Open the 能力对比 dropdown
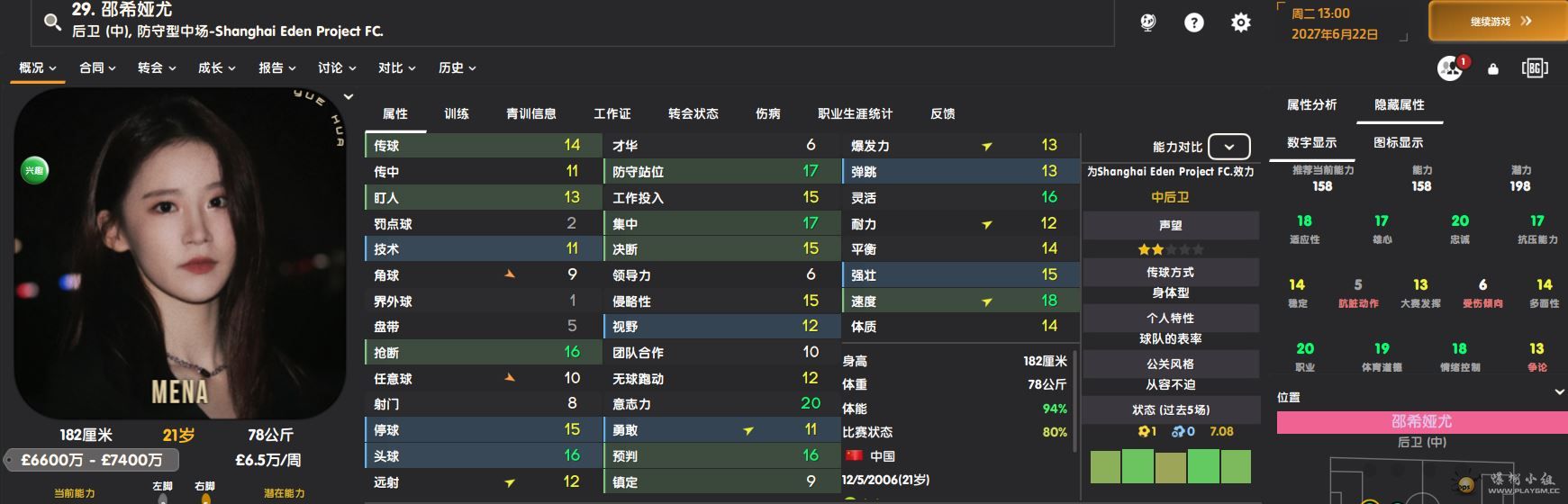The width and height of the screenshot is (1568, 504). [1228, 147]
